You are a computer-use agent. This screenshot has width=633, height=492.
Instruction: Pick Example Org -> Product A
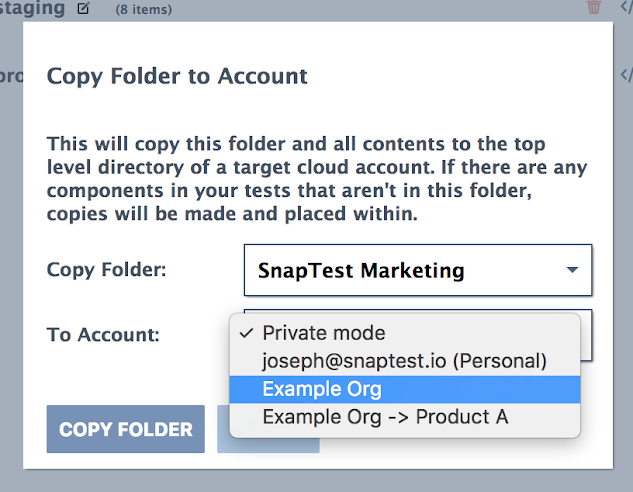pyautogui.click(x=405, y=417)
